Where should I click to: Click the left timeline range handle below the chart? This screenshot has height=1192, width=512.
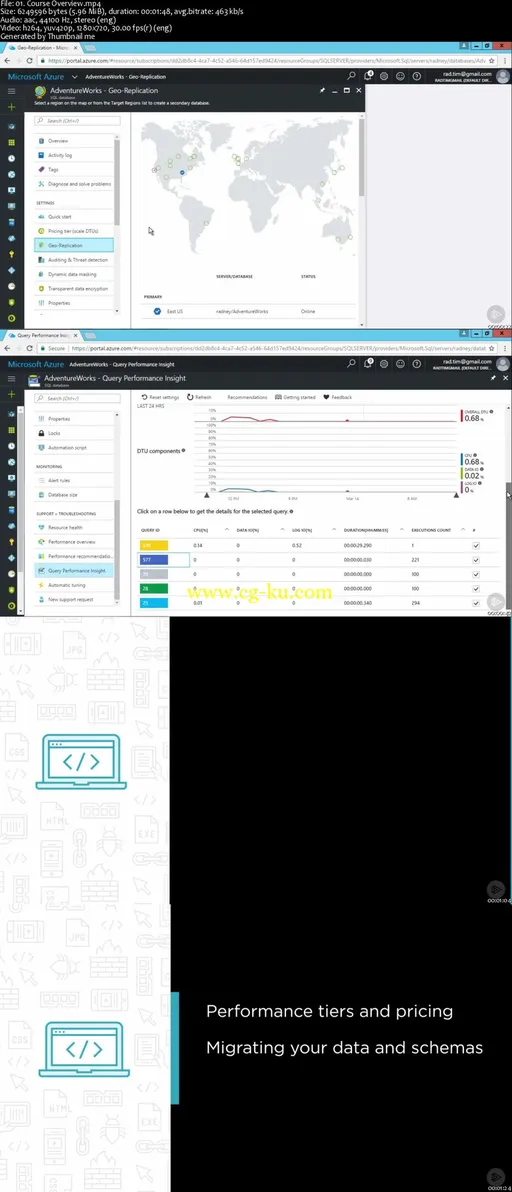point(206,495)
